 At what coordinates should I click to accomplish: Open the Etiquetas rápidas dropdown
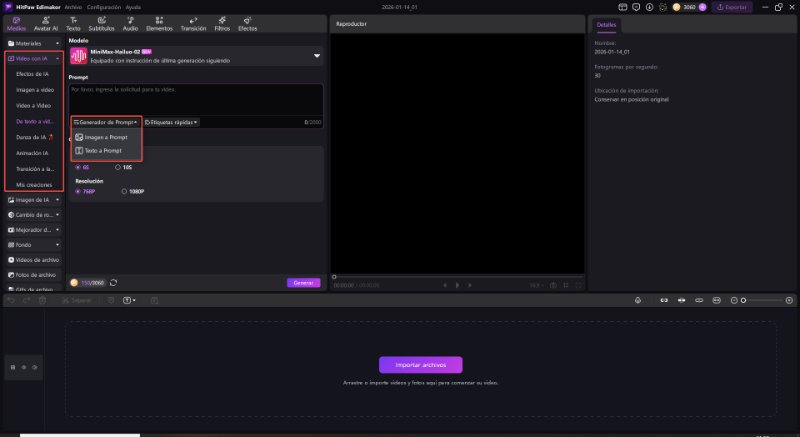point(171,122)
